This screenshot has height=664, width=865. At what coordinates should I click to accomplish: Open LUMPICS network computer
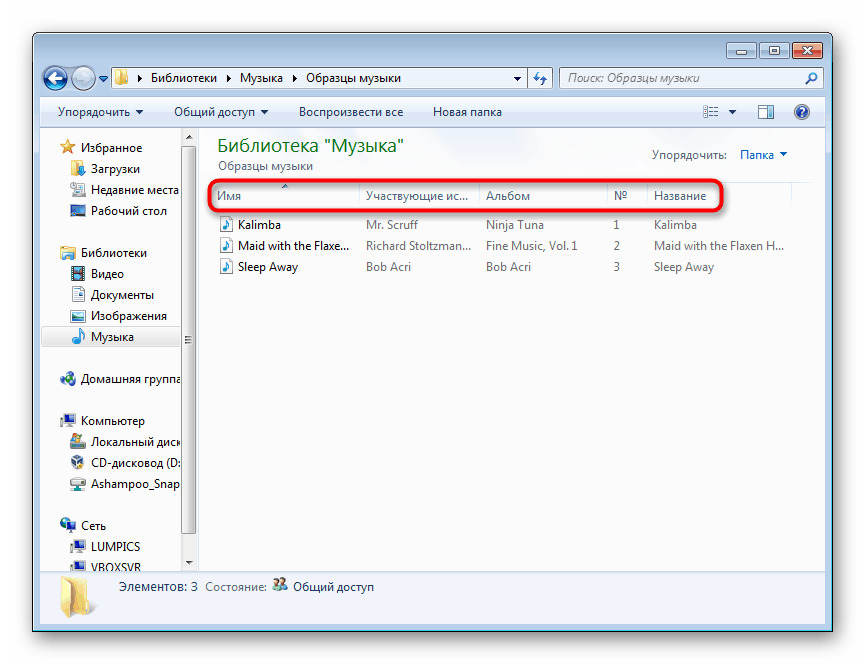115,547
